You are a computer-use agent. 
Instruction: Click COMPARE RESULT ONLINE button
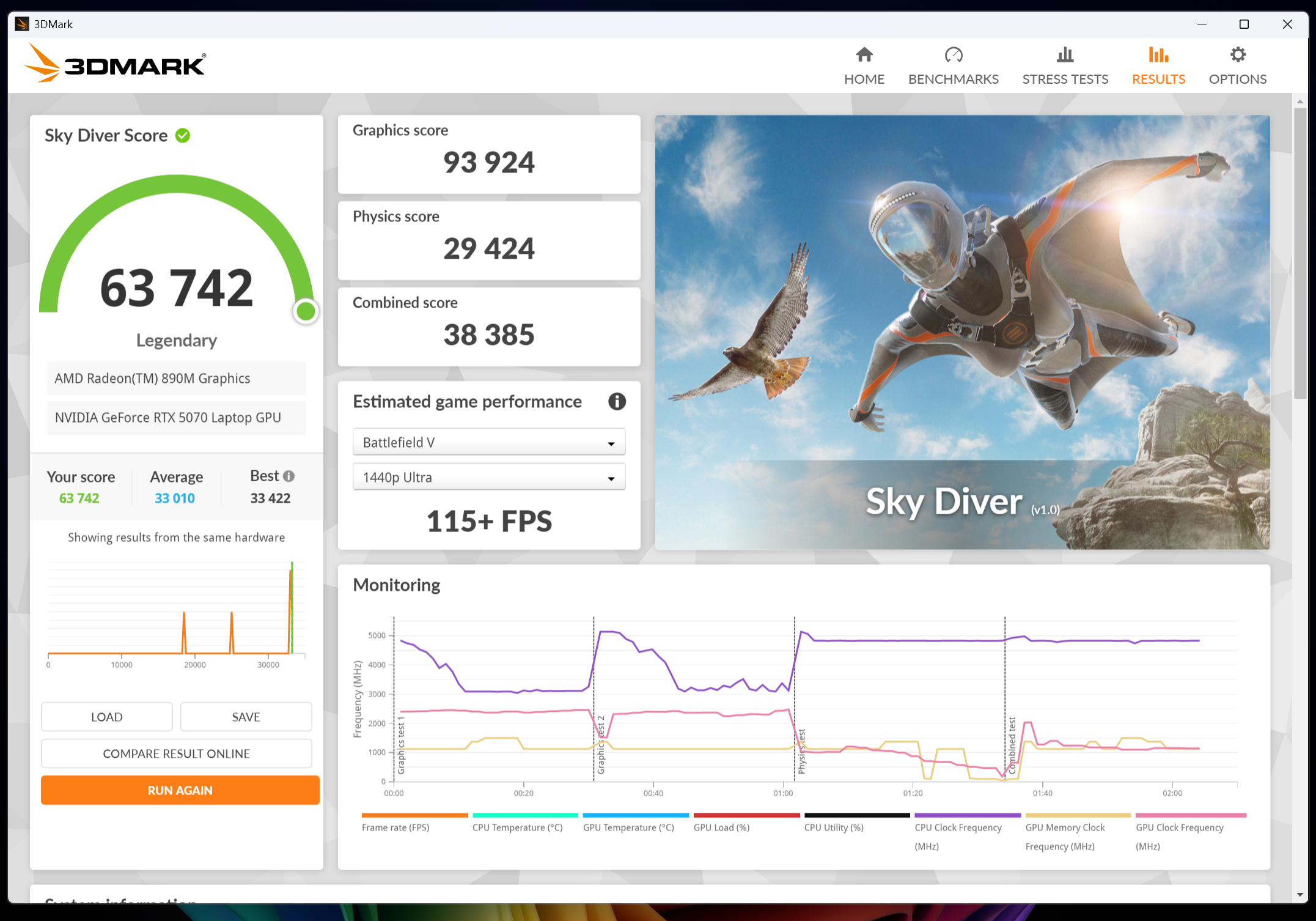(x=176, y=753)
